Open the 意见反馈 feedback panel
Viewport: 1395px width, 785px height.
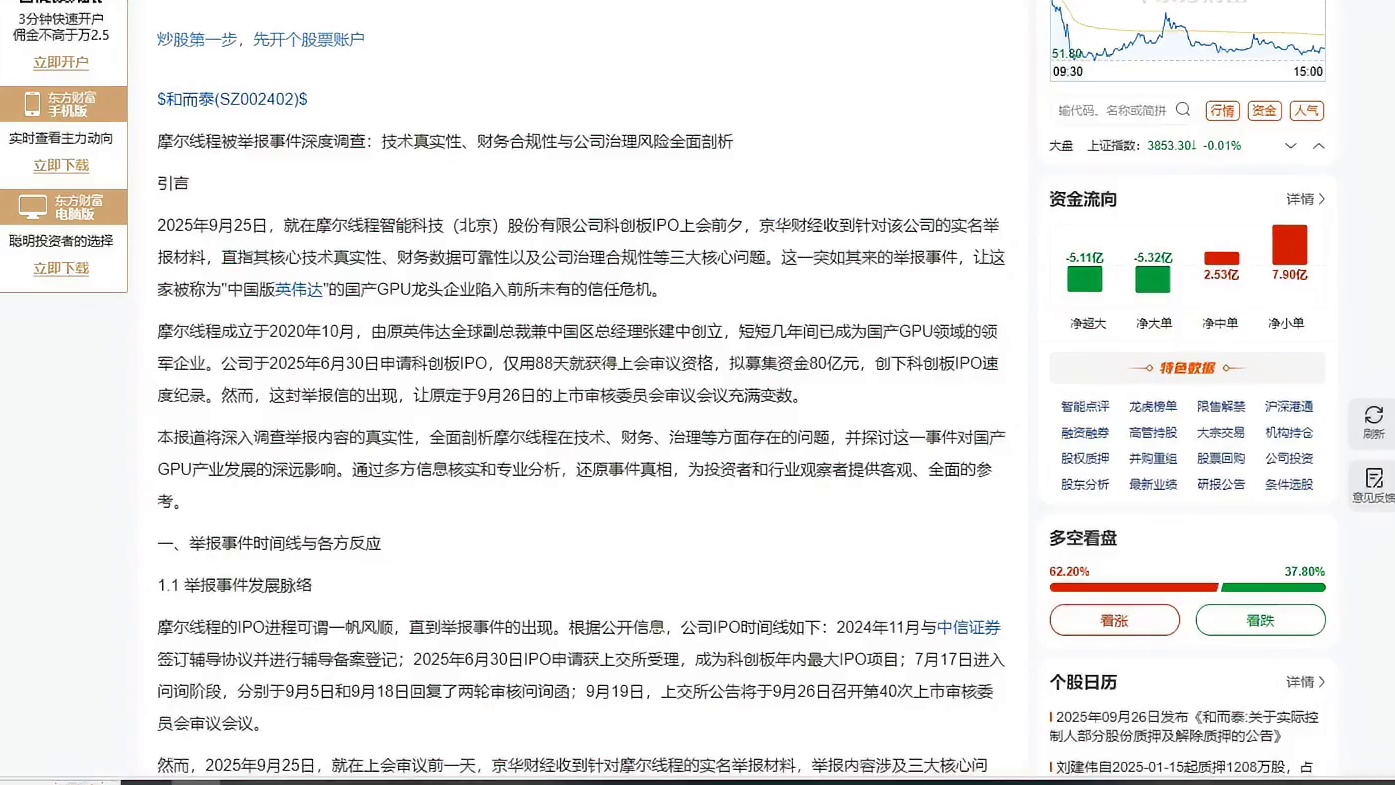click(1373, 481)
